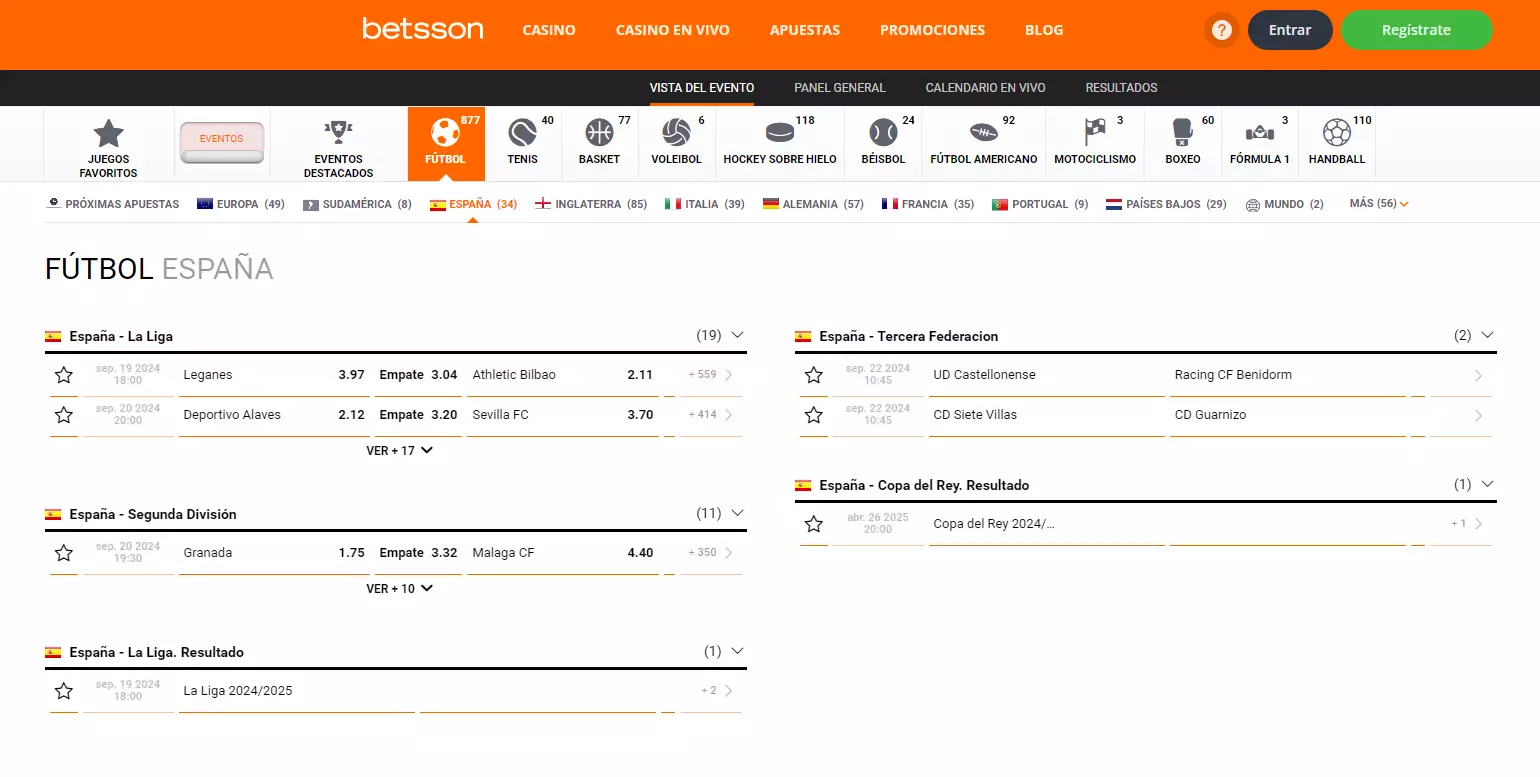Switch to the Panel General tab
This screenshot has width=1540, height=777.
840,88
